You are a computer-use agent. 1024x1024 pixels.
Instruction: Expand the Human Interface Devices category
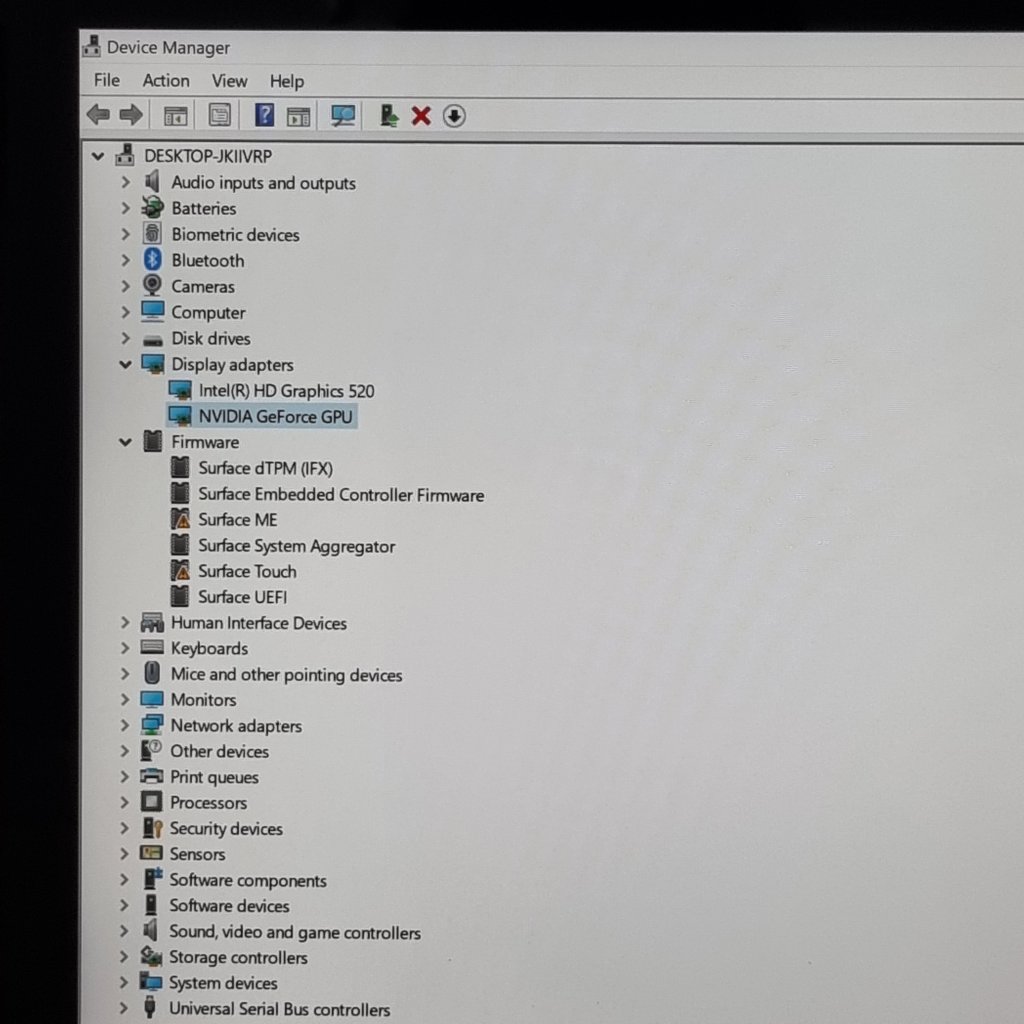[x=125, y=622]
